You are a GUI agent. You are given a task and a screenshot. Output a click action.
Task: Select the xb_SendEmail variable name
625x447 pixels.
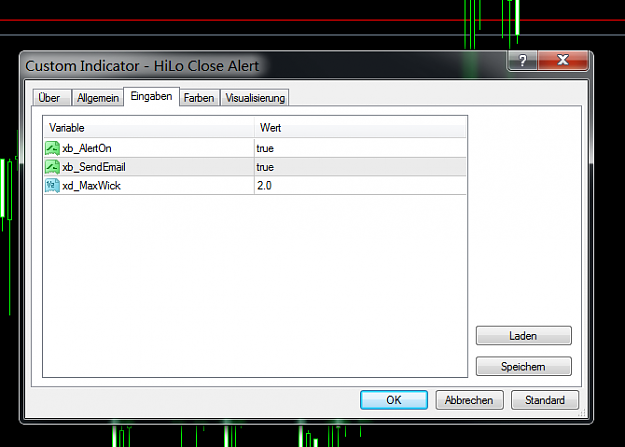(x=94, y=167)
